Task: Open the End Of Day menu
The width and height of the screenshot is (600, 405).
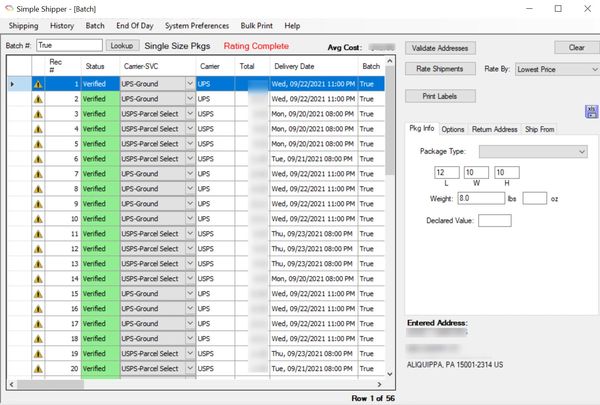Action: (135, 25)
